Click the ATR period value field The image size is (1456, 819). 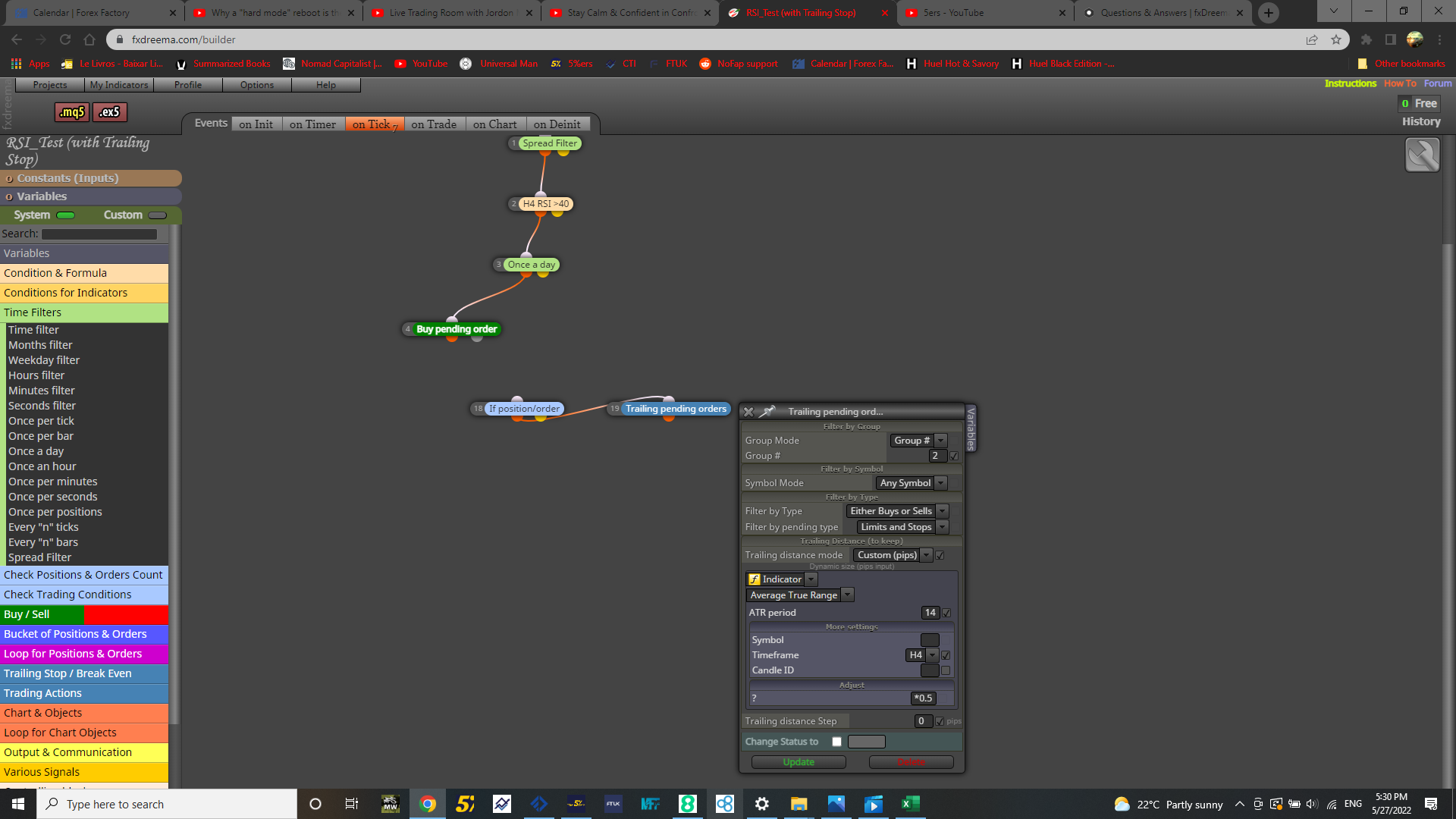(x=930, y=613)
